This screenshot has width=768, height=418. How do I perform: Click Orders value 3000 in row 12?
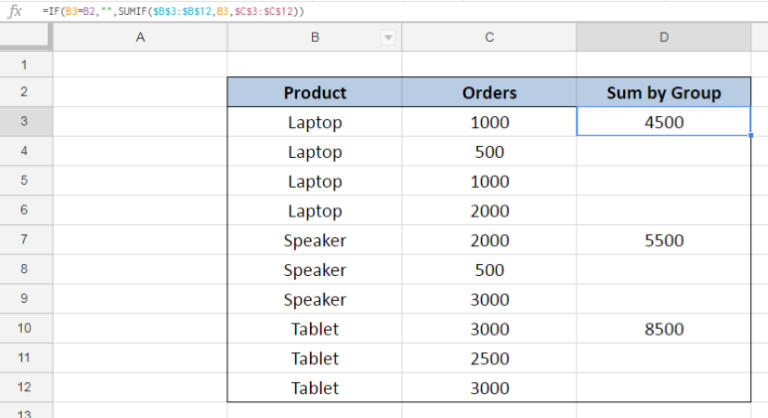point(489,387)
